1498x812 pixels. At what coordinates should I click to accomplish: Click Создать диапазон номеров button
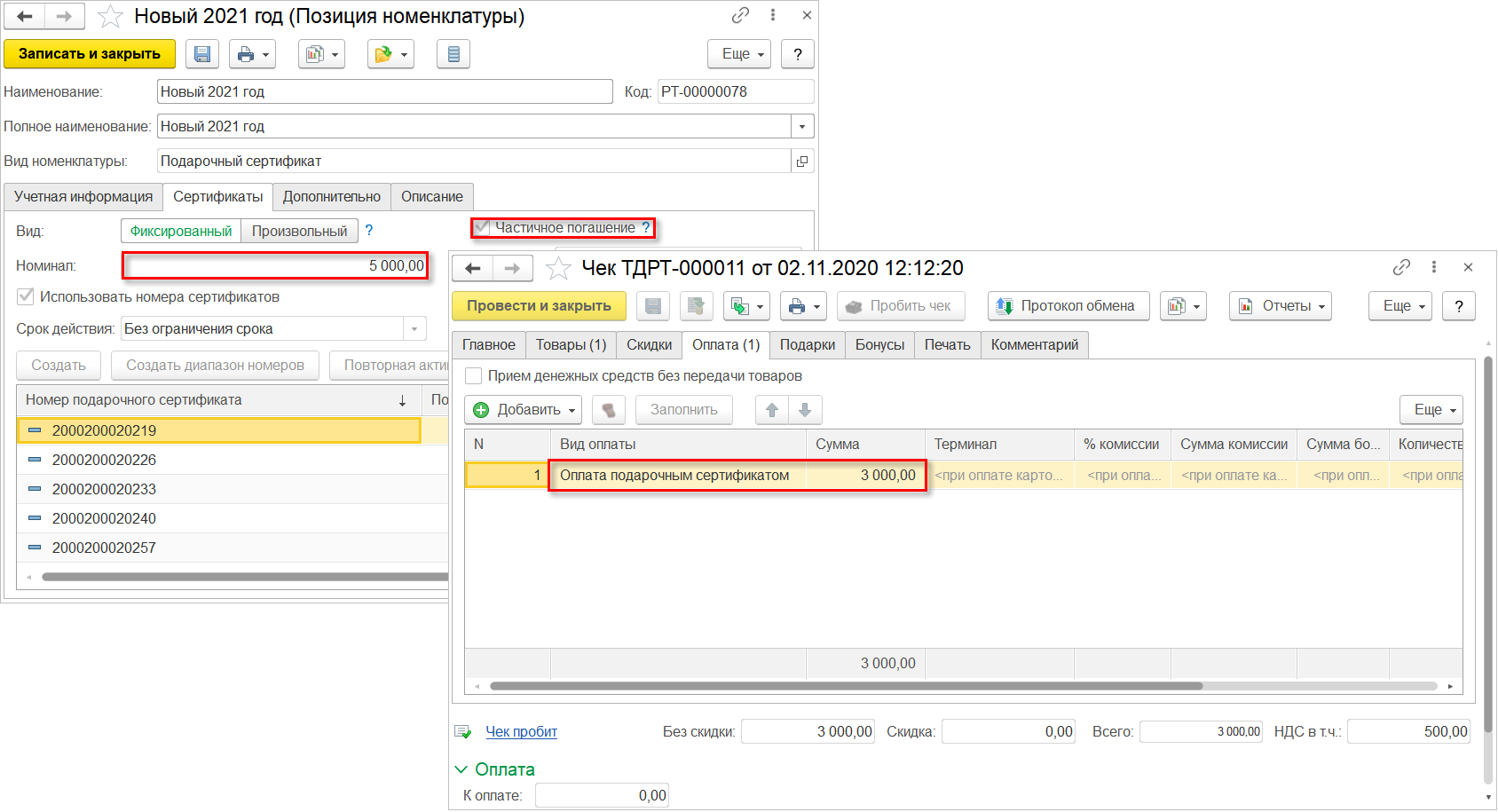(215, 366)
